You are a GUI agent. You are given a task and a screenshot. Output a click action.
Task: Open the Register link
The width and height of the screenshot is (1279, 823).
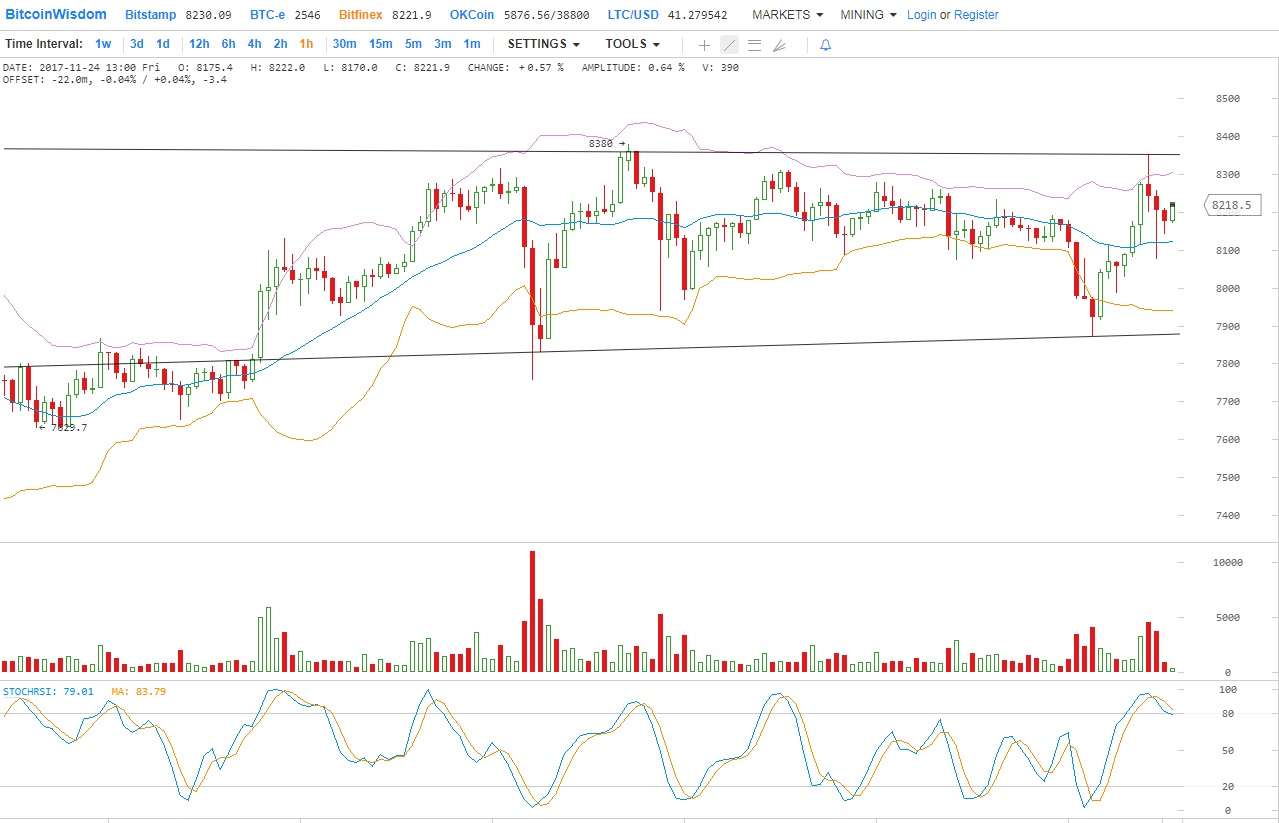tap(976, 15)
